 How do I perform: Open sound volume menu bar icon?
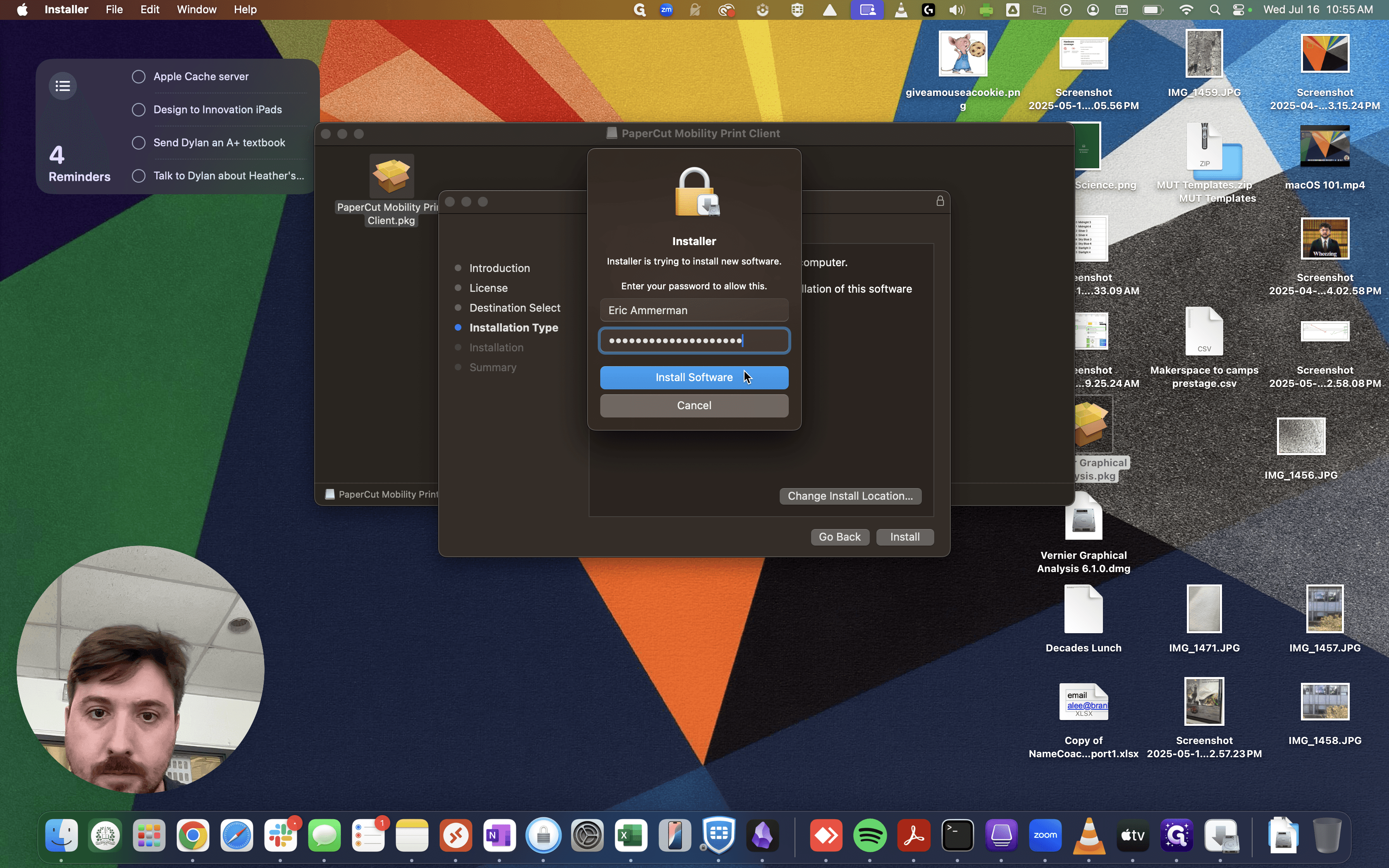pos(957,10)
